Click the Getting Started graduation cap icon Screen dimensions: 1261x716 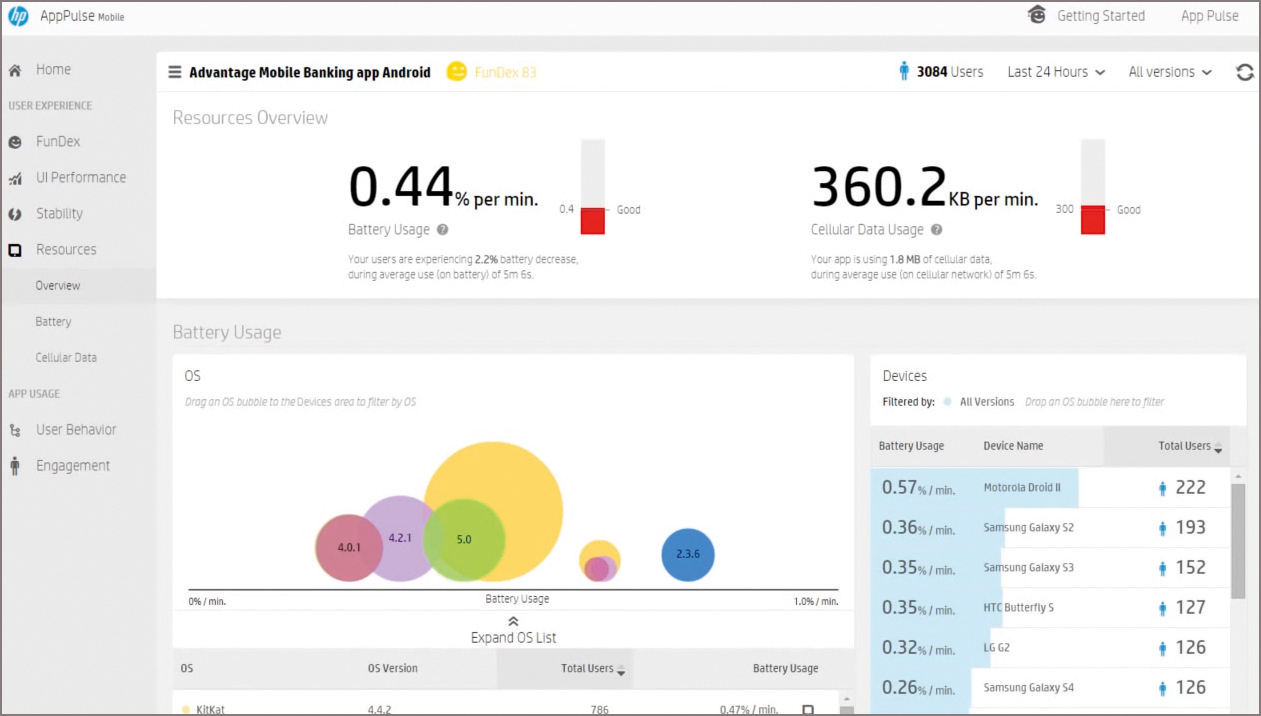click(x=1037, y=15)
